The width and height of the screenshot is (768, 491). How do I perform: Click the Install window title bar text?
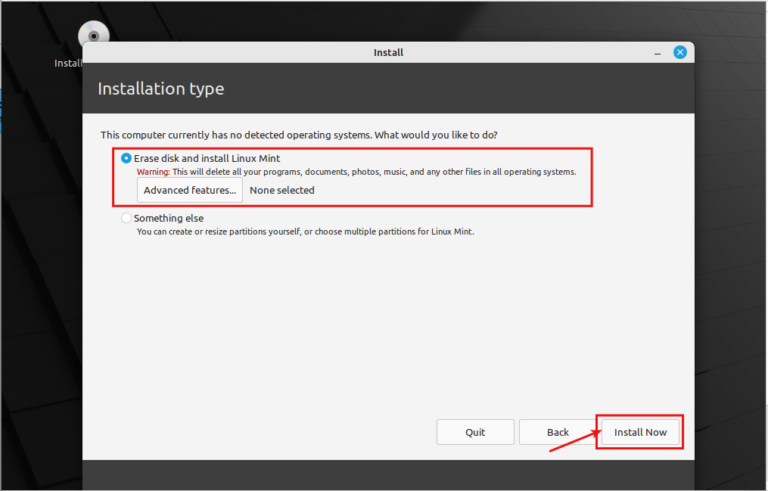[x=388, y=52]
